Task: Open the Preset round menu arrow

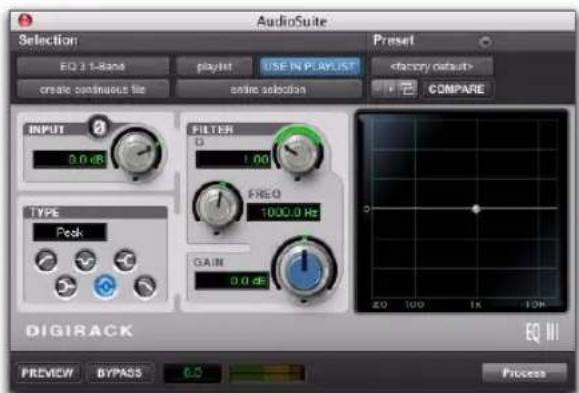Action: [485, 42]
